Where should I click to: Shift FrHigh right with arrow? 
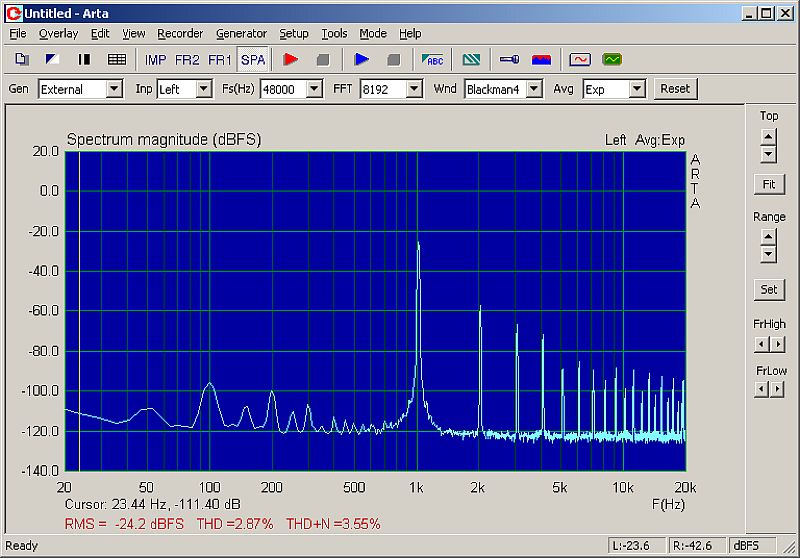[778, 344]
